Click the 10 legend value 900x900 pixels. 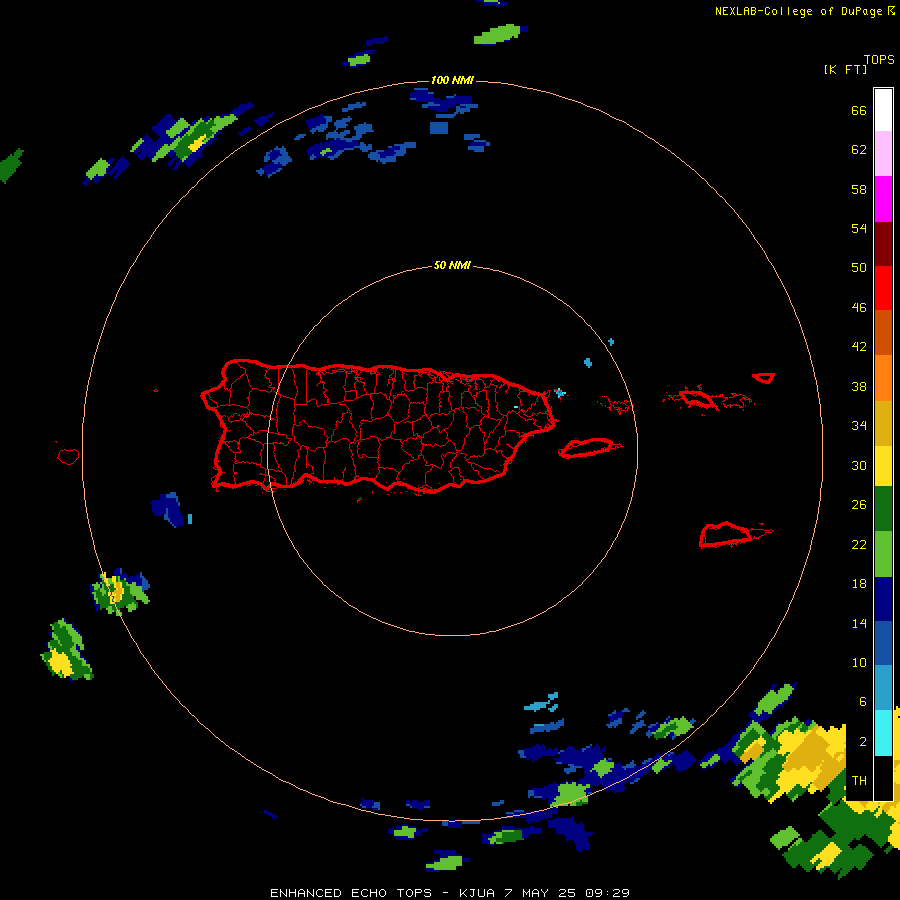[x=859, y=662]
